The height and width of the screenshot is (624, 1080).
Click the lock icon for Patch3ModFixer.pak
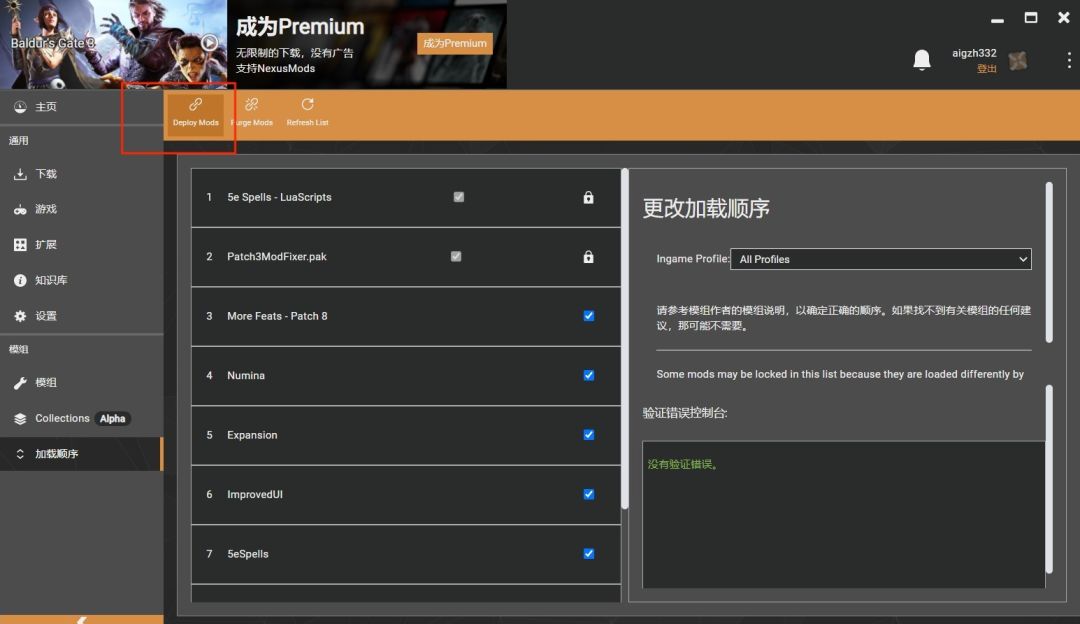(x=588, y=257)
